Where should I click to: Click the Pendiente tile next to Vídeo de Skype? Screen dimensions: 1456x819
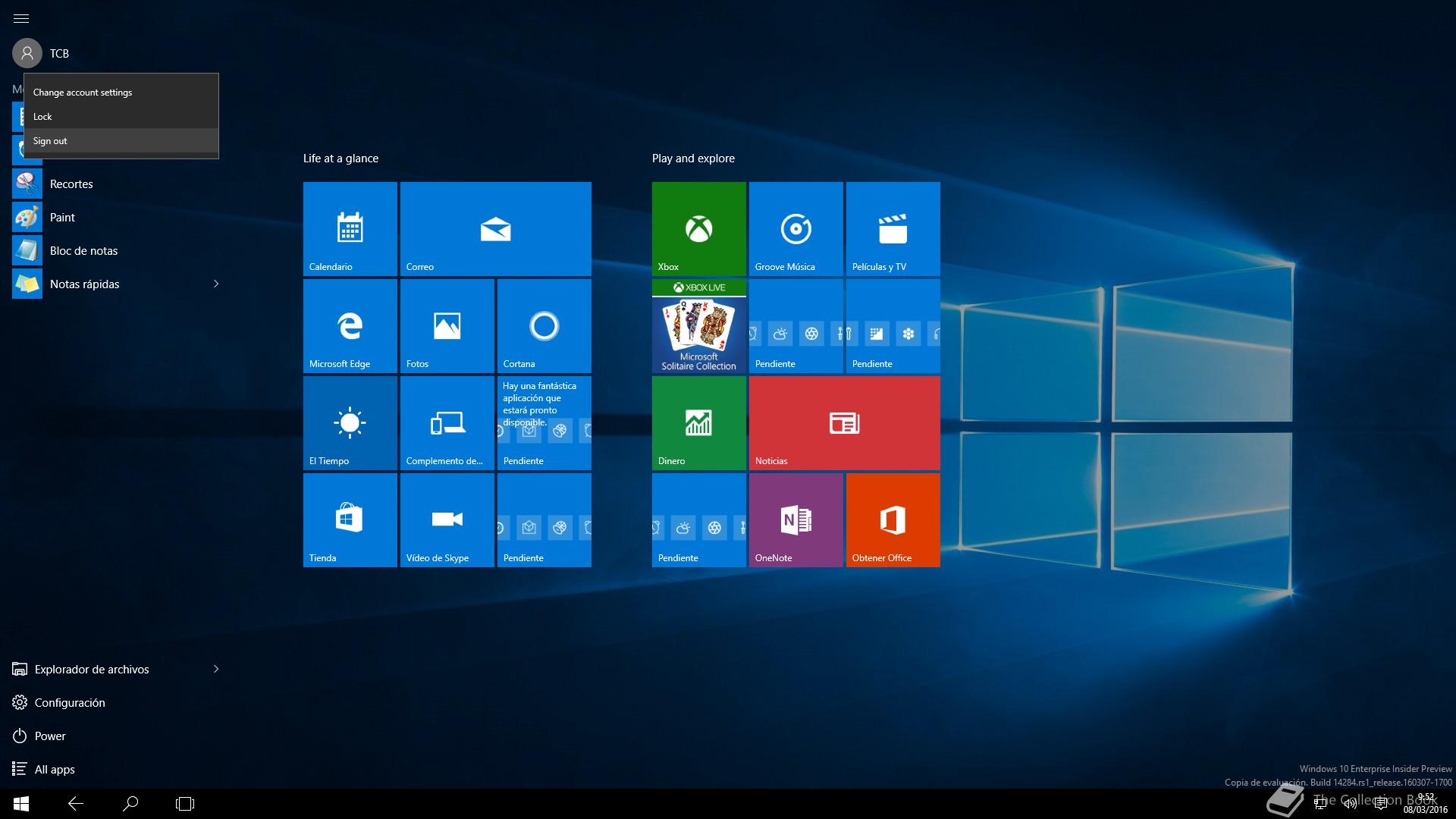[x=544, y=519]
